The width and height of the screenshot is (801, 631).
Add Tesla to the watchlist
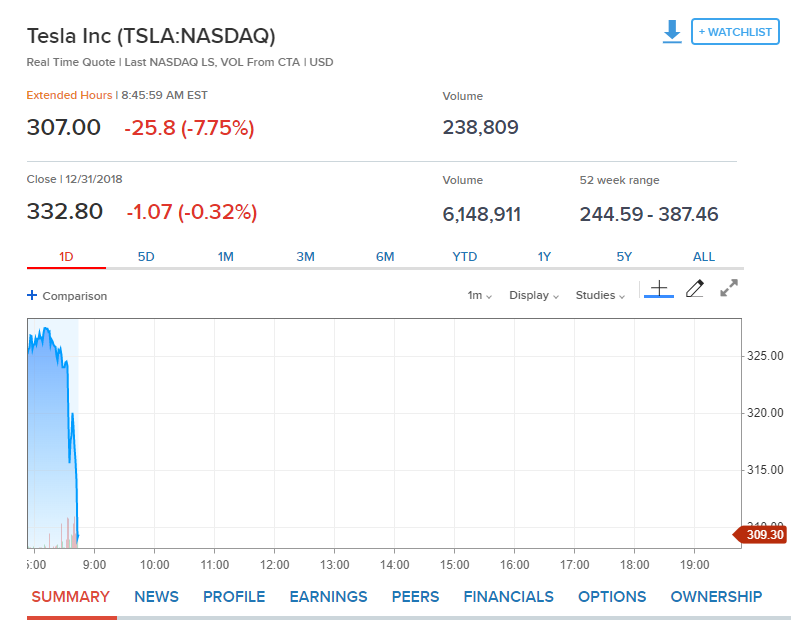pyautogui.click(x=735, y=32)
